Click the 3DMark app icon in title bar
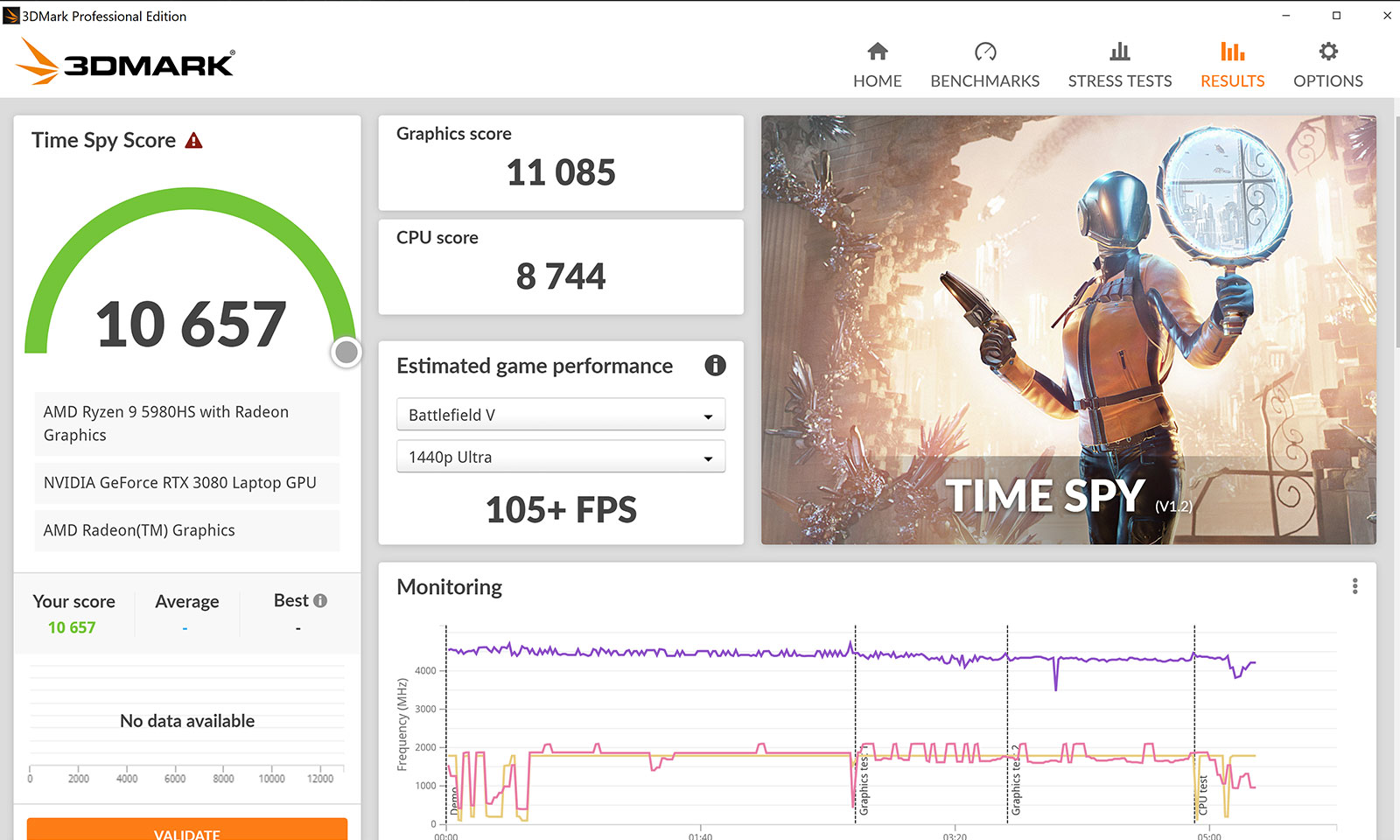Screen dimensions: 1400x840 [x=11, y=16]
